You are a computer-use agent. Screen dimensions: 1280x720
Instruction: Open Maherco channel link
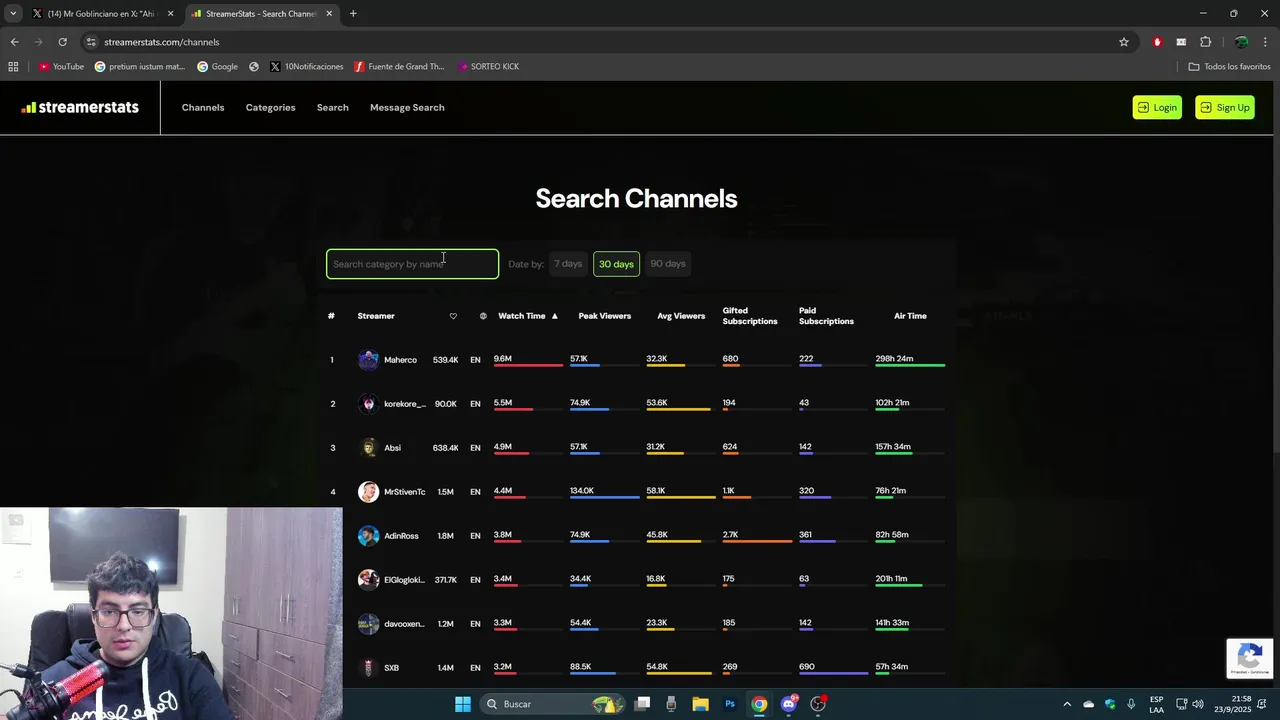400,360
